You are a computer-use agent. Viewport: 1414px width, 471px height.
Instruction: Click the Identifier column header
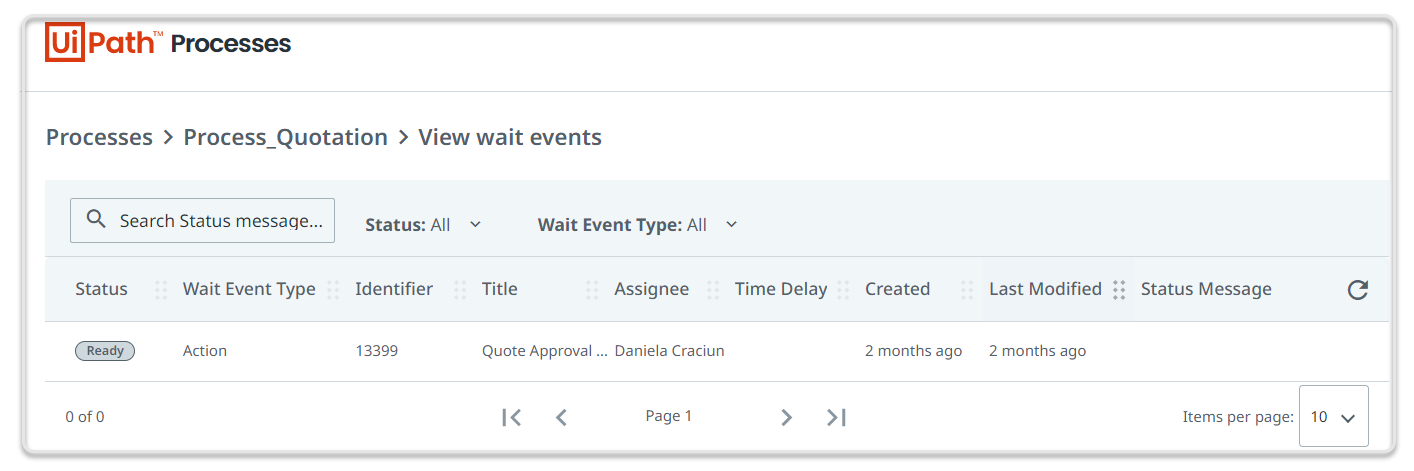pyautogui.click(x=394, y=289)
